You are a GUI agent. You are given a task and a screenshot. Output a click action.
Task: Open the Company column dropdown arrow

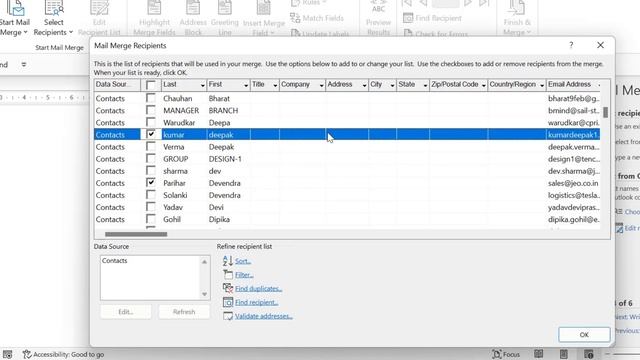click(x=321, y=85)
